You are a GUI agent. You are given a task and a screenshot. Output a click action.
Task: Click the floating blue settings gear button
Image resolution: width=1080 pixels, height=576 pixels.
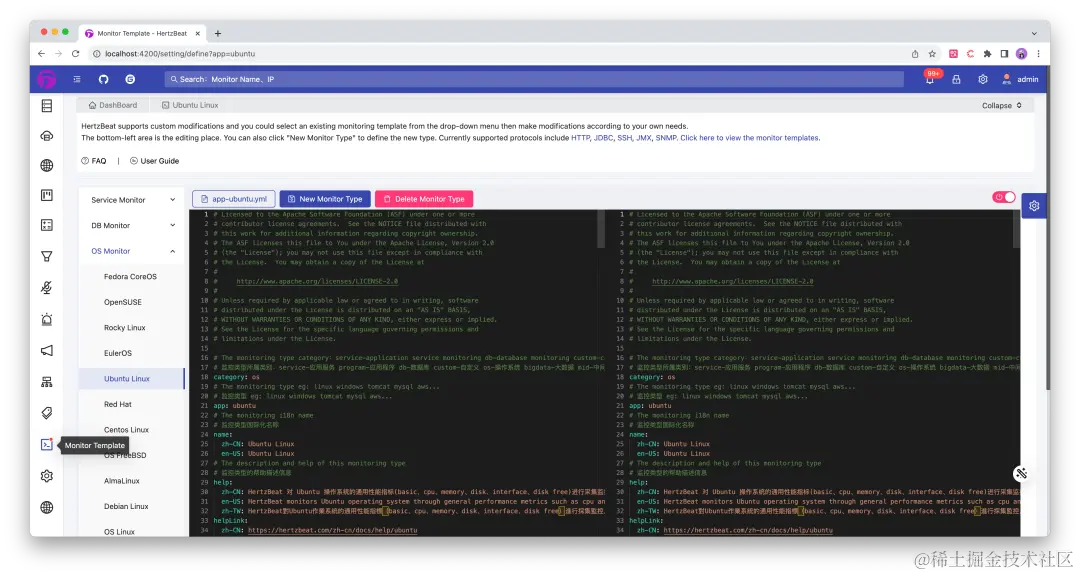click(1035, 206)
